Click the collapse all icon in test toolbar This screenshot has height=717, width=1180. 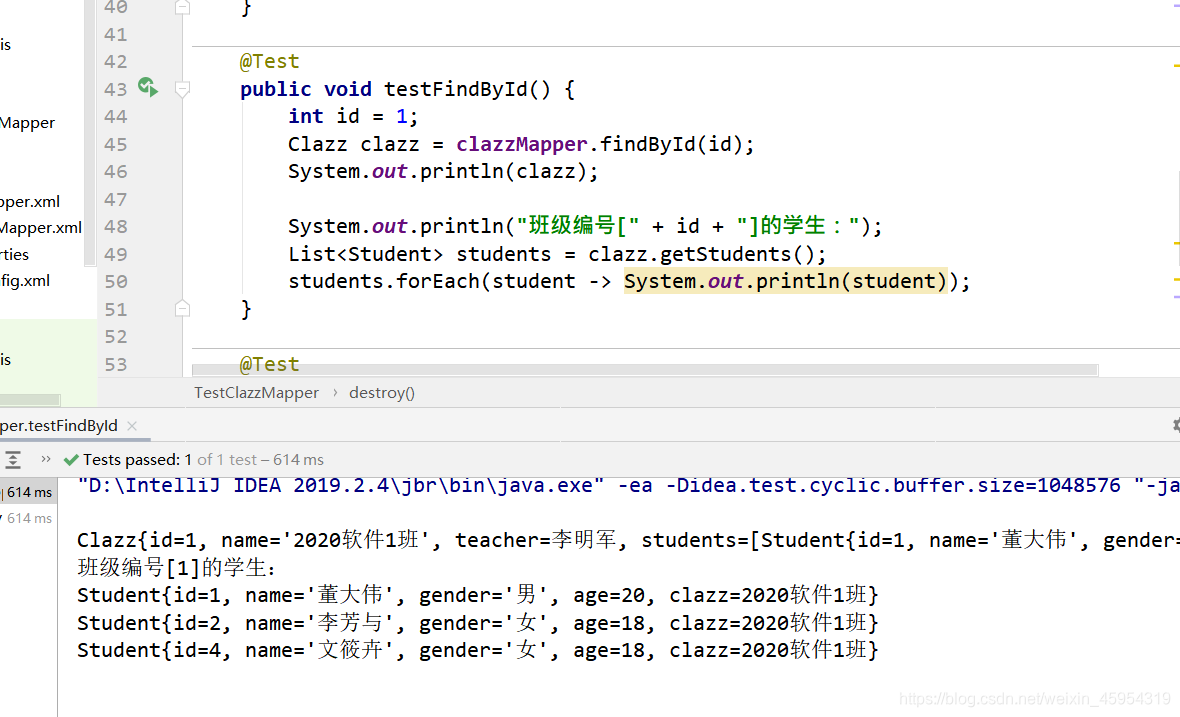pyautogui.click(x=13, y=460)
